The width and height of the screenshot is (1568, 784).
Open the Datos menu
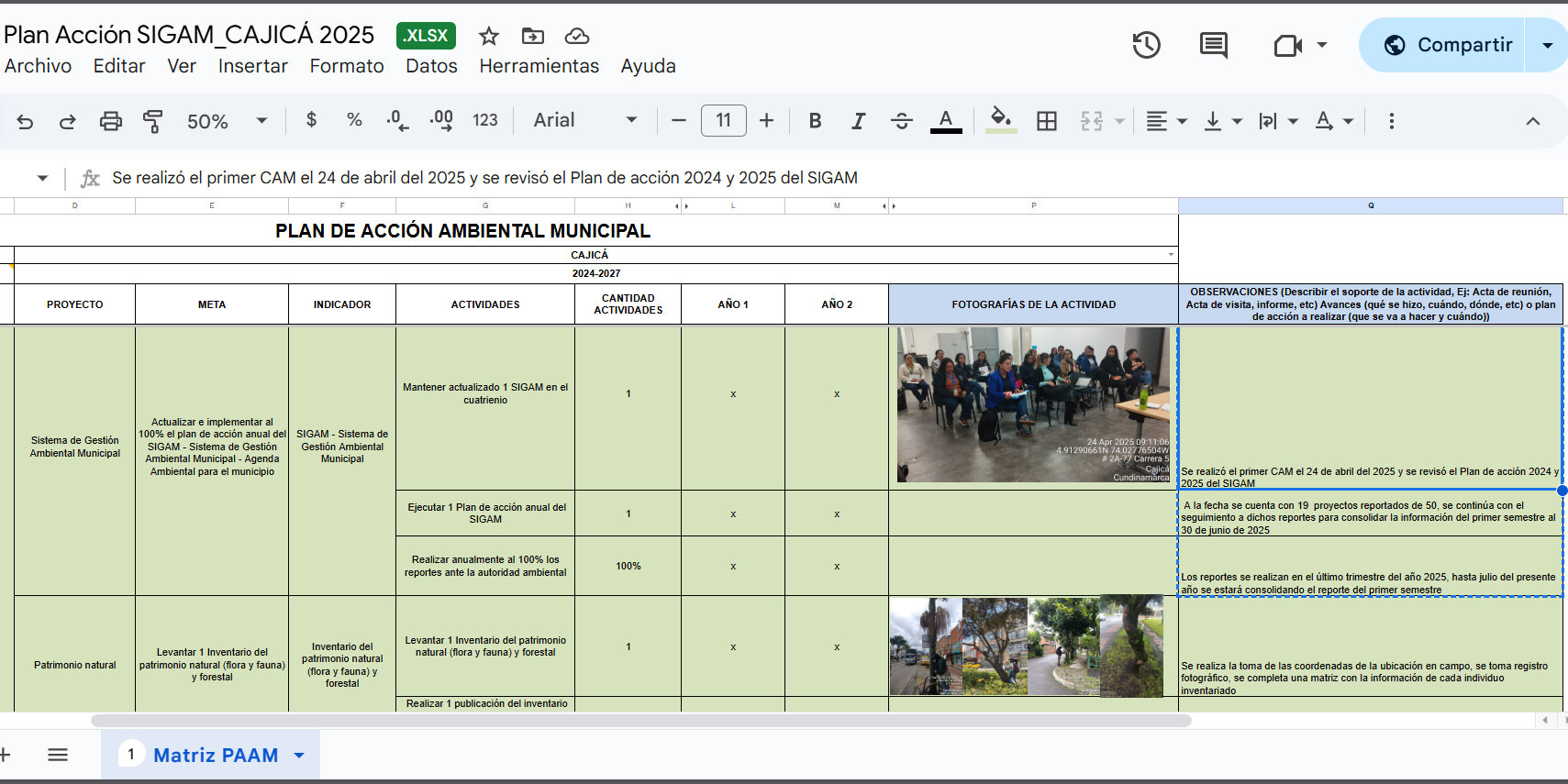431,66
